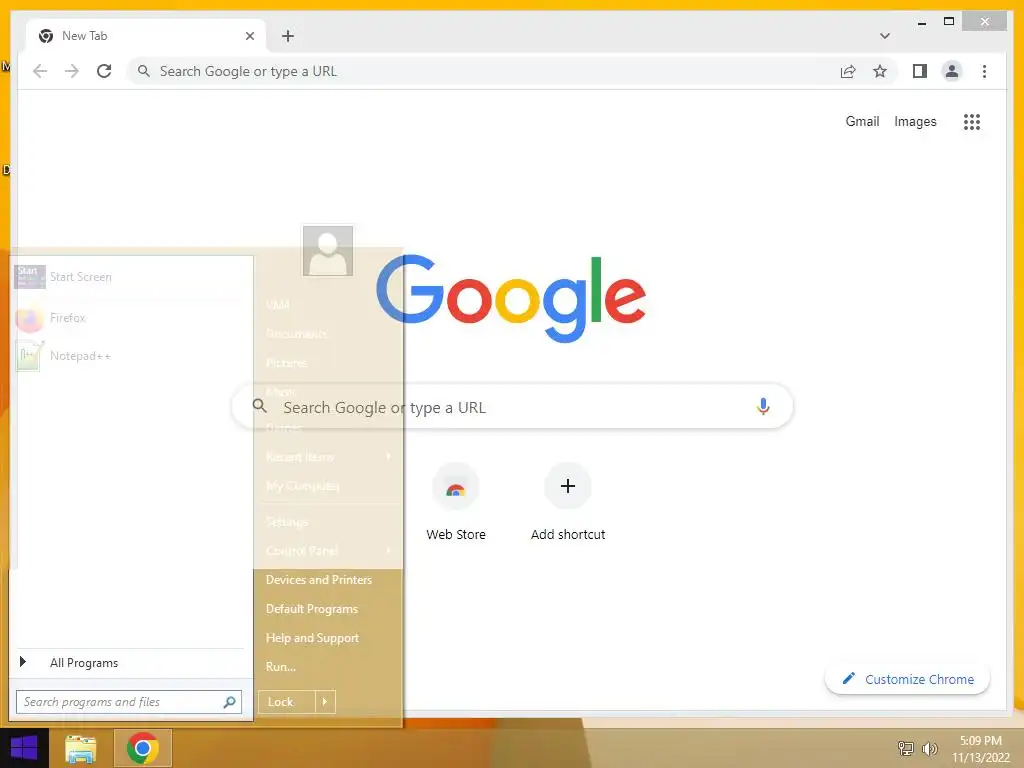1024x768 pixels.
Task: Click the Windows Start button
Action: coord(24,748)
